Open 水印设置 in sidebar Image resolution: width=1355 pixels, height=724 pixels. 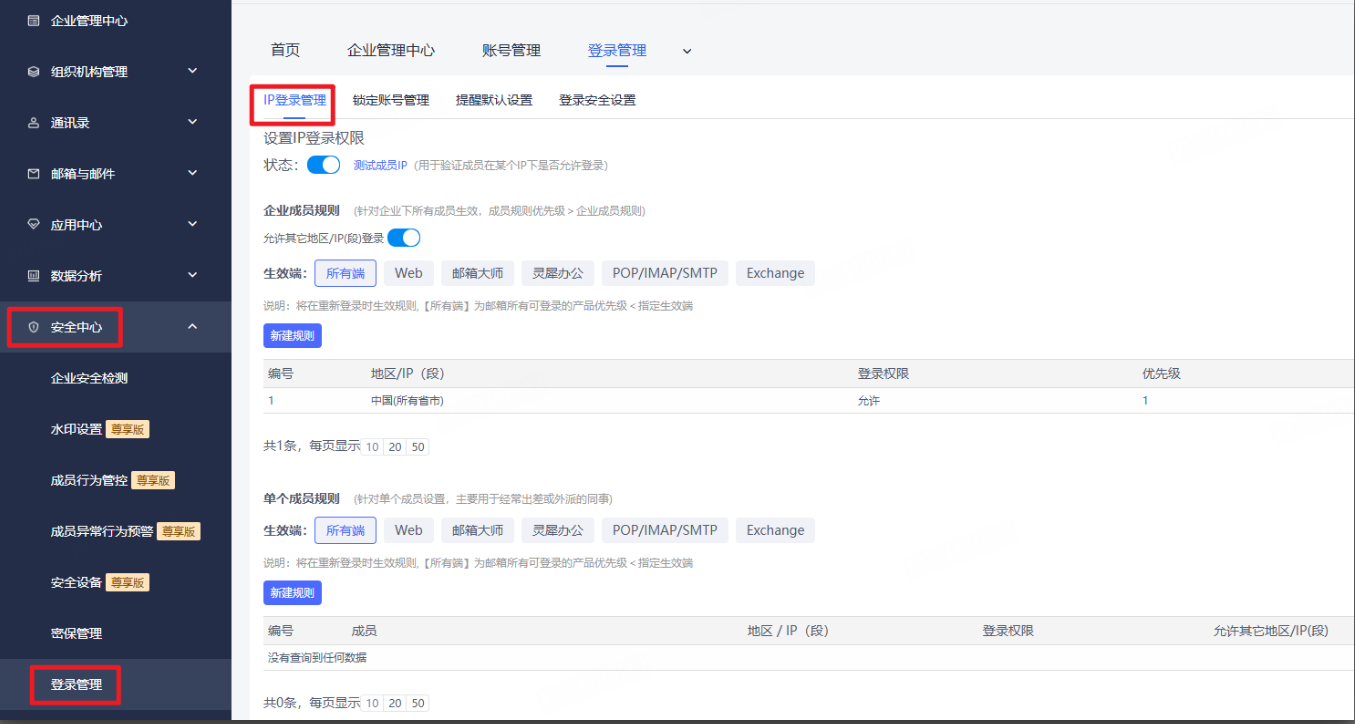(76, 429)
